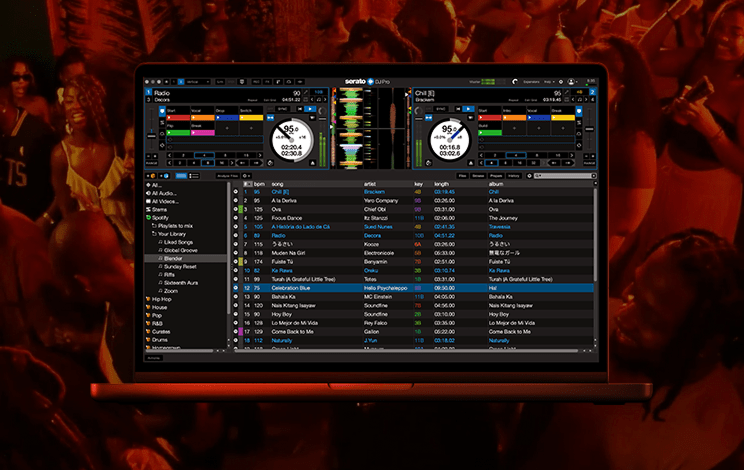Trigger the pink Break cue on Radio deck
Viewport: 744px width, 470px height.
coord(203,133)
